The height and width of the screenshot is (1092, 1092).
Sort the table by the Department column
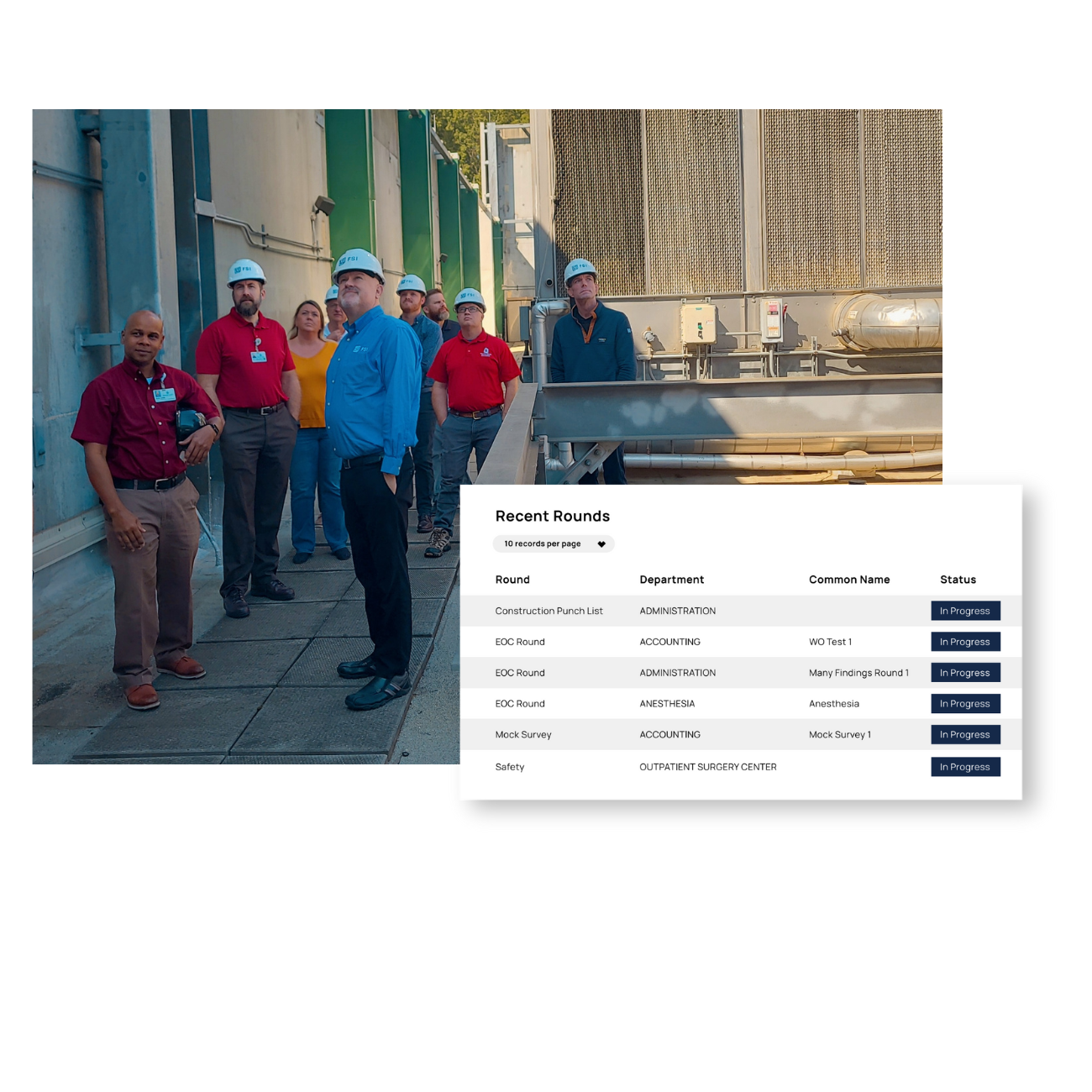tap(672, 580)
